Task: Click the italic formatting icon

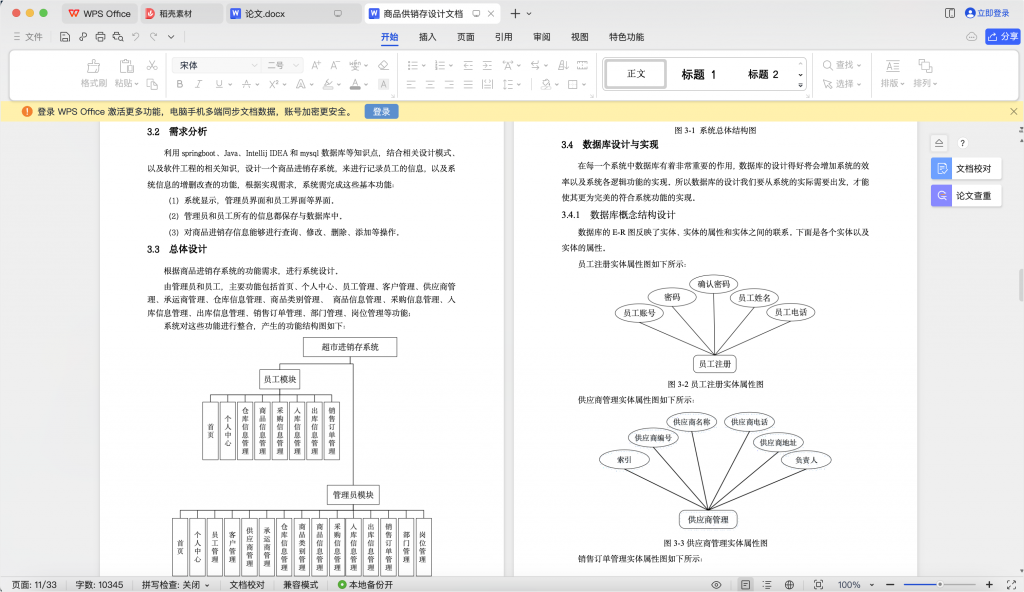Action: click(x=198, y=84)
